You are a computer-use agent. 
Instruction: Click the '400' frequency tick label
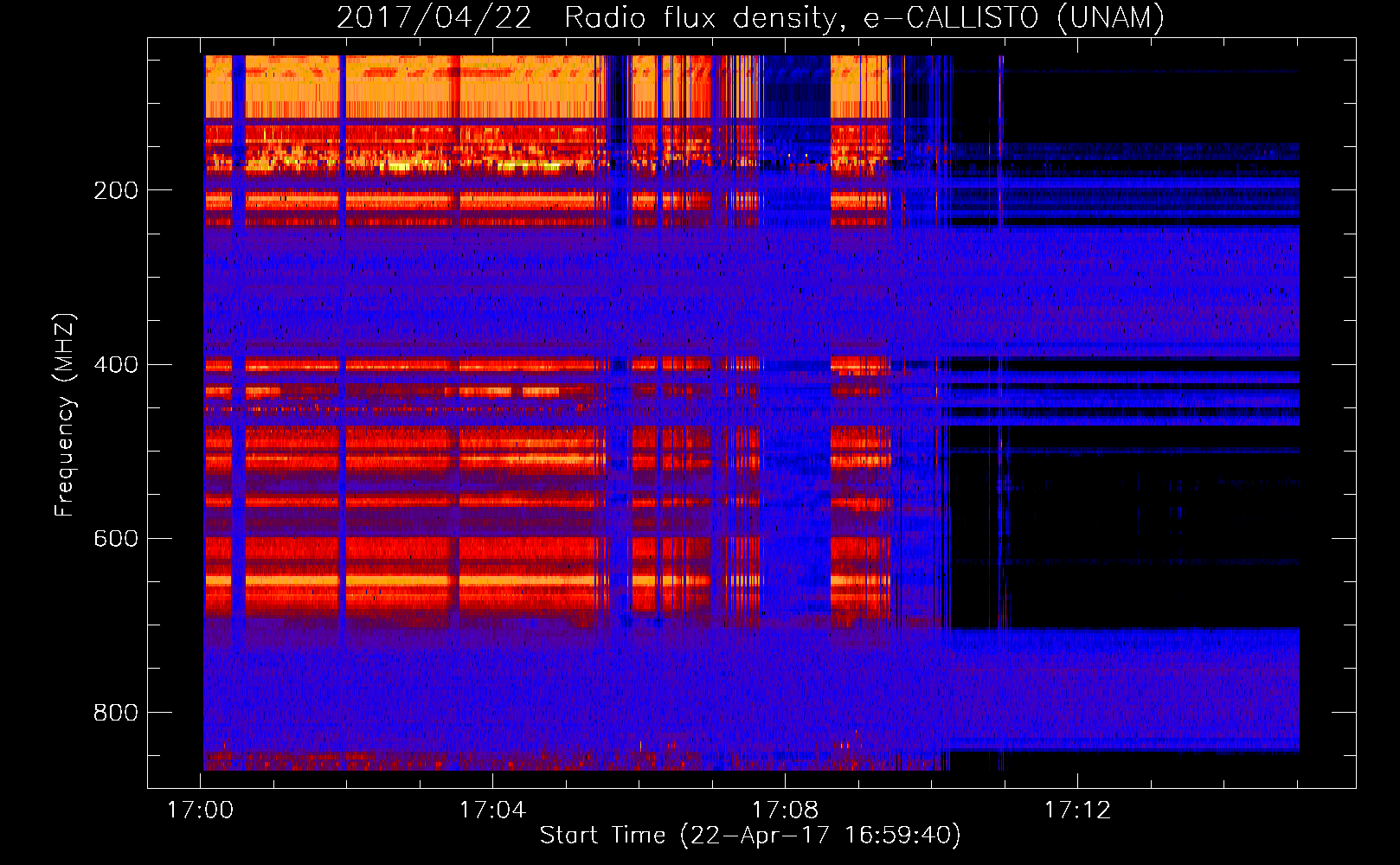116,364
